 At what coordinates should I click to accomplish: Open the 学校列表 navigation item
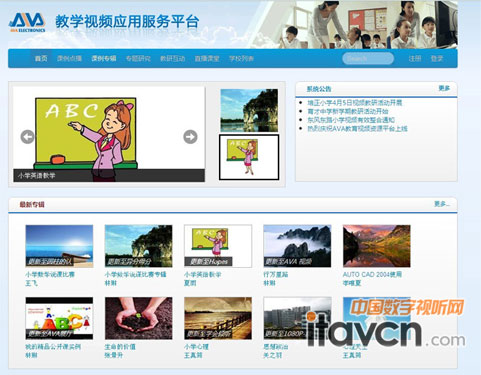241,58
